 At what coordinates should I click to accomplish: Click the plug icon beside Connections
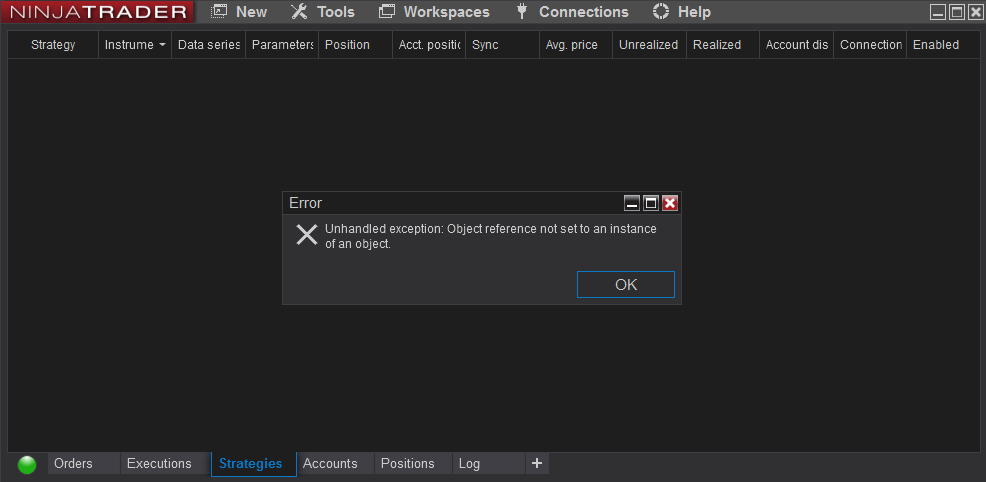(522, 12)
